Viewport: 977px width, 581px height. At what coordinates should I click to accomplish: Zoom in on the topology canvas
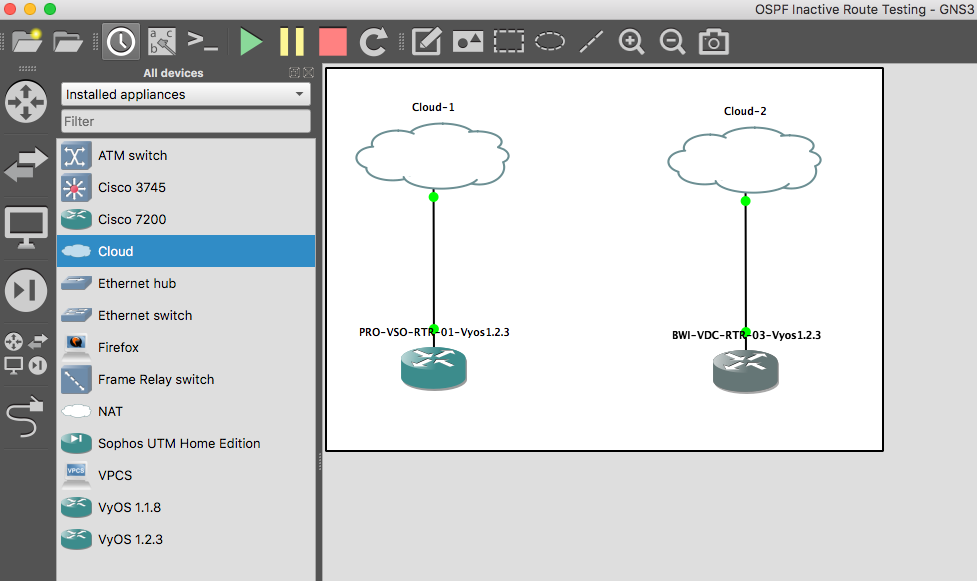(x=631, y=41)
